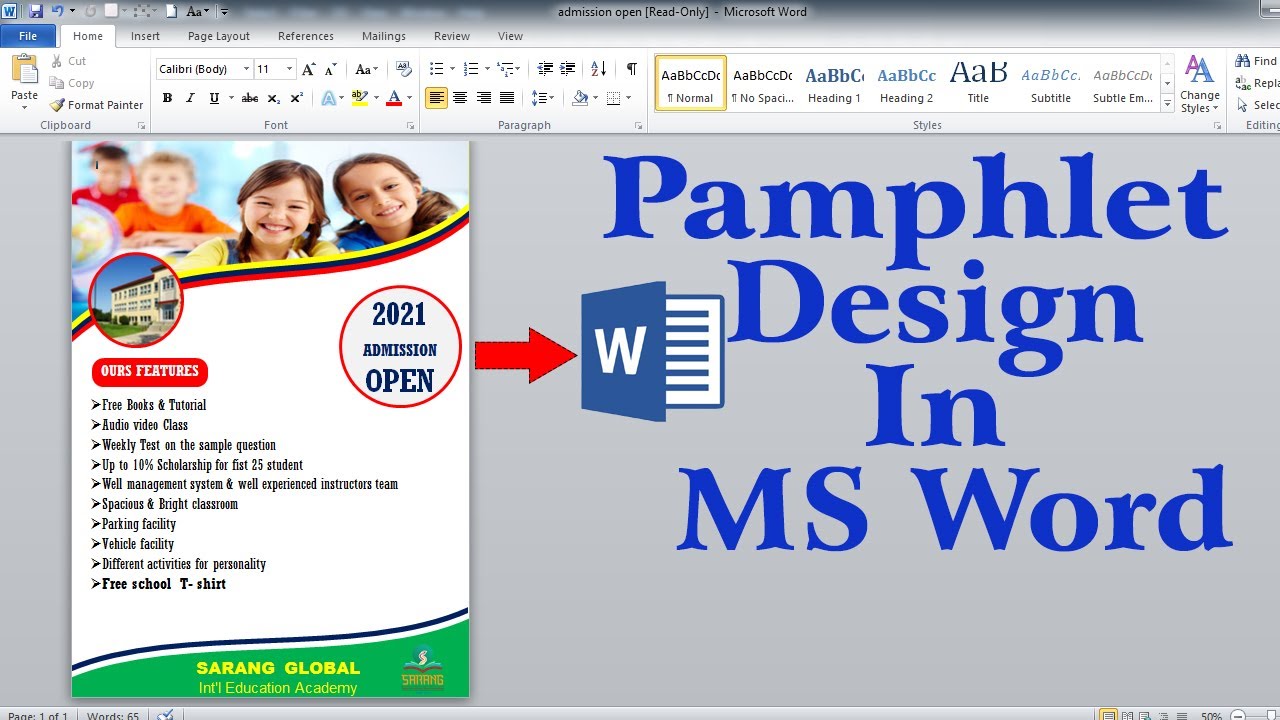
Task: Open the Font dialog launcher
Action: click(410, 126)
